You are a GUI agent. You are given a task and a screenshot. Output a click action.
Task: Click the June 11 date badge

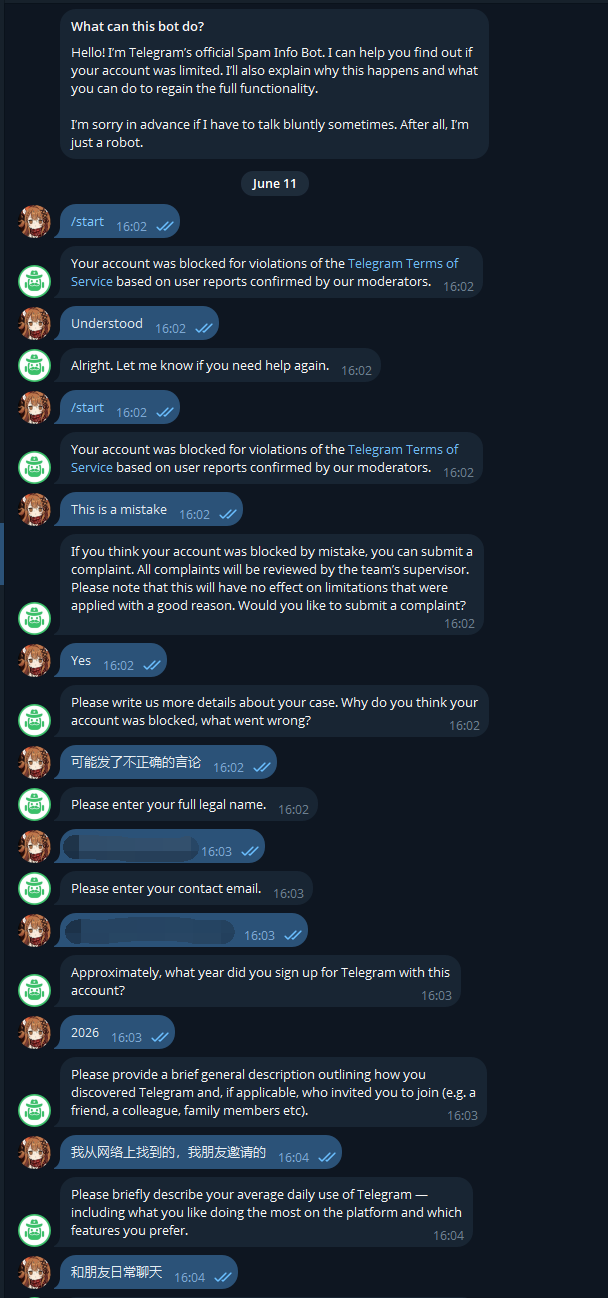click(275, 183)
